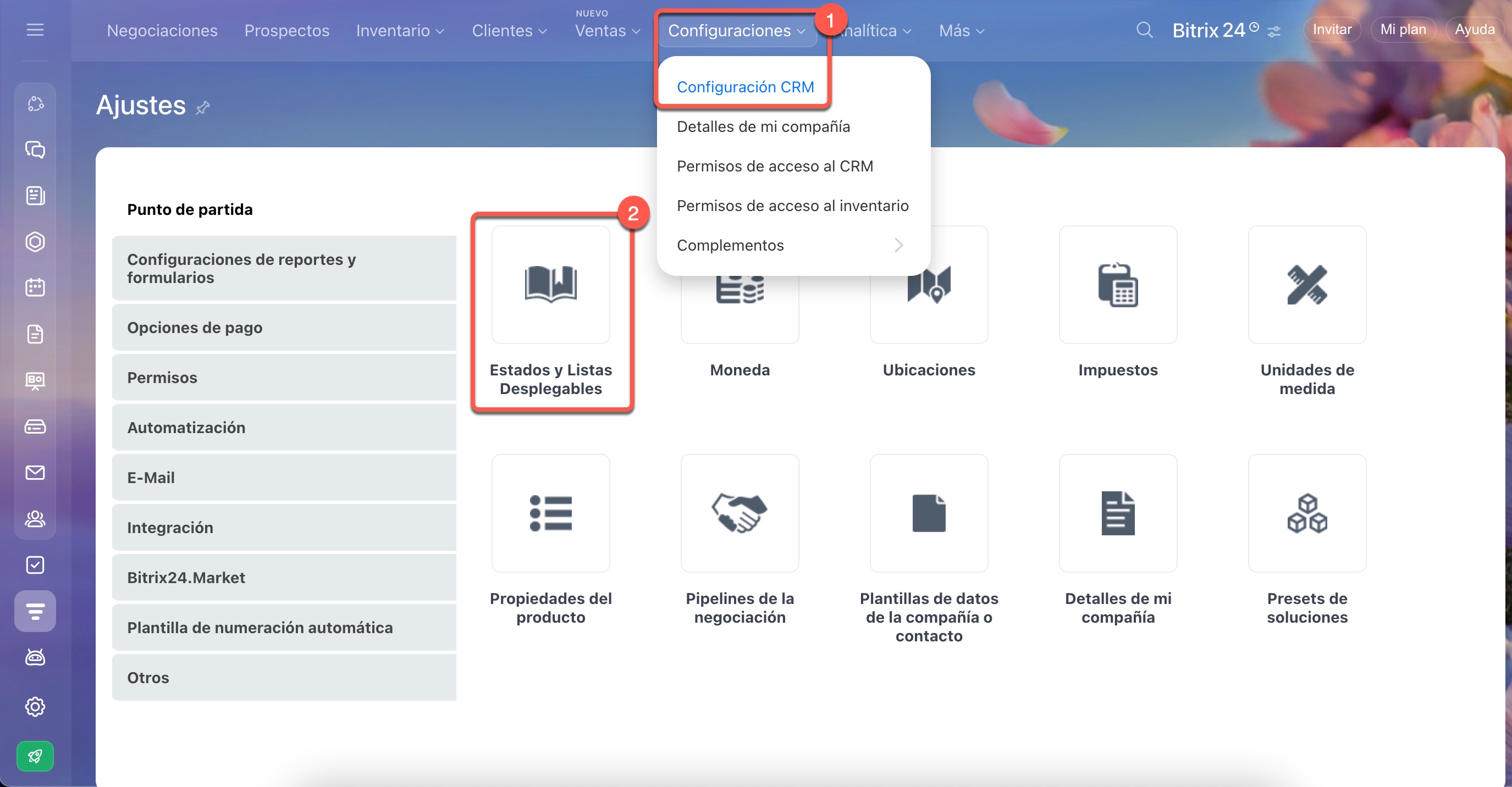
Task: Open the Negociaciones tab
Action: (162, 31)
